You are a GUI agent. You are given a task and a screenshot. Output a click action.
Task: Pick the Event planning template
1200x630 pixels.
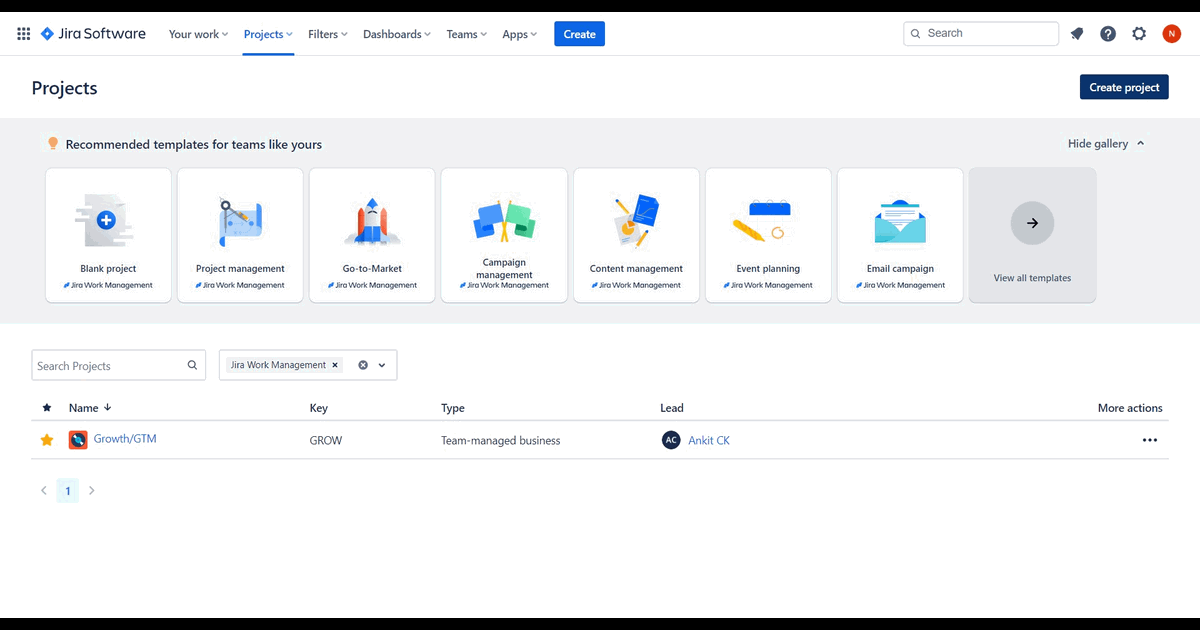(768, 235)
